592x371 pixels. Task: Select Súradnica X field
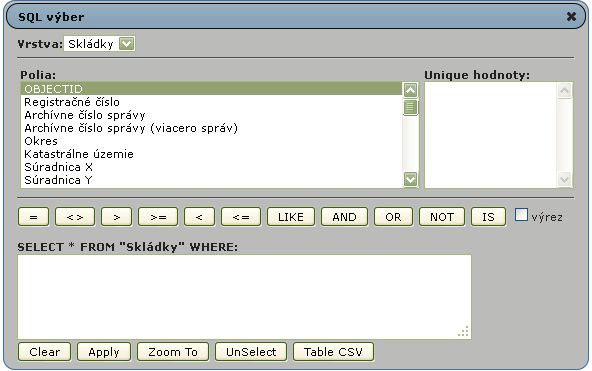tap(211, 167)
